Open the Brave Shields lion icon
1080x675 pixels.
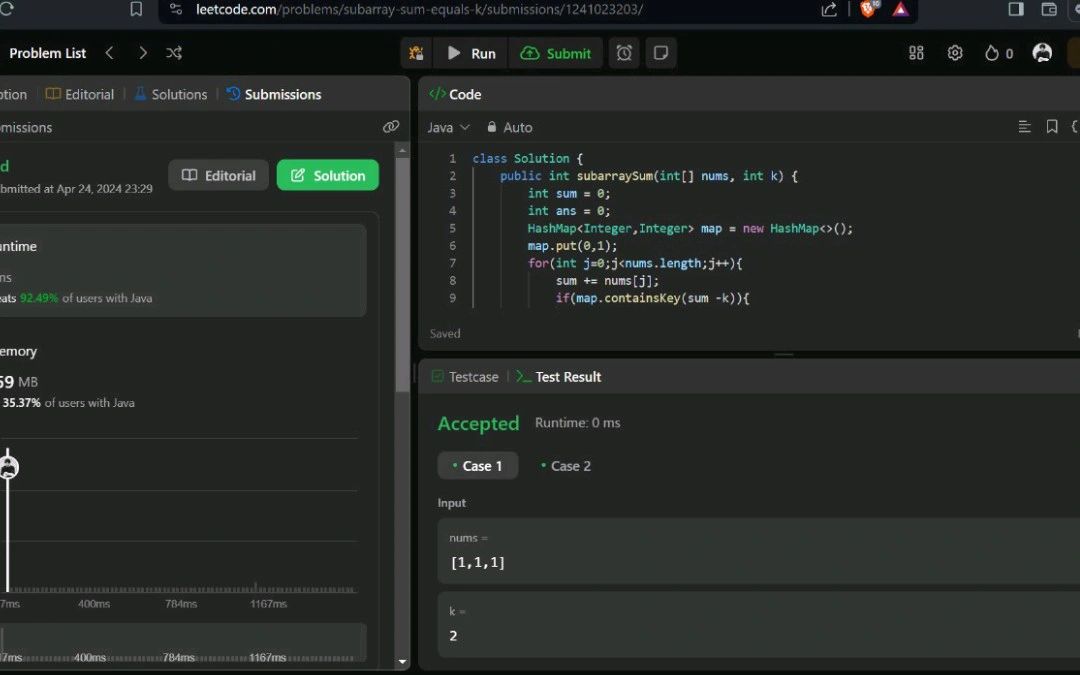869,9
